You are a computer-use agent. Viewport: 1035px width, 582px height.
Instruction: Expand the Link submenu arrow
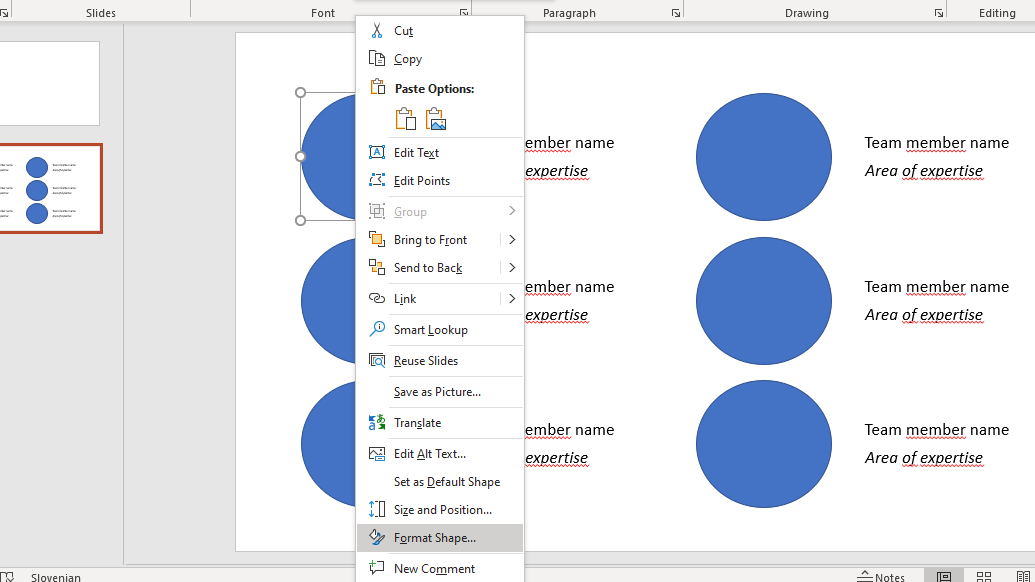512,298
